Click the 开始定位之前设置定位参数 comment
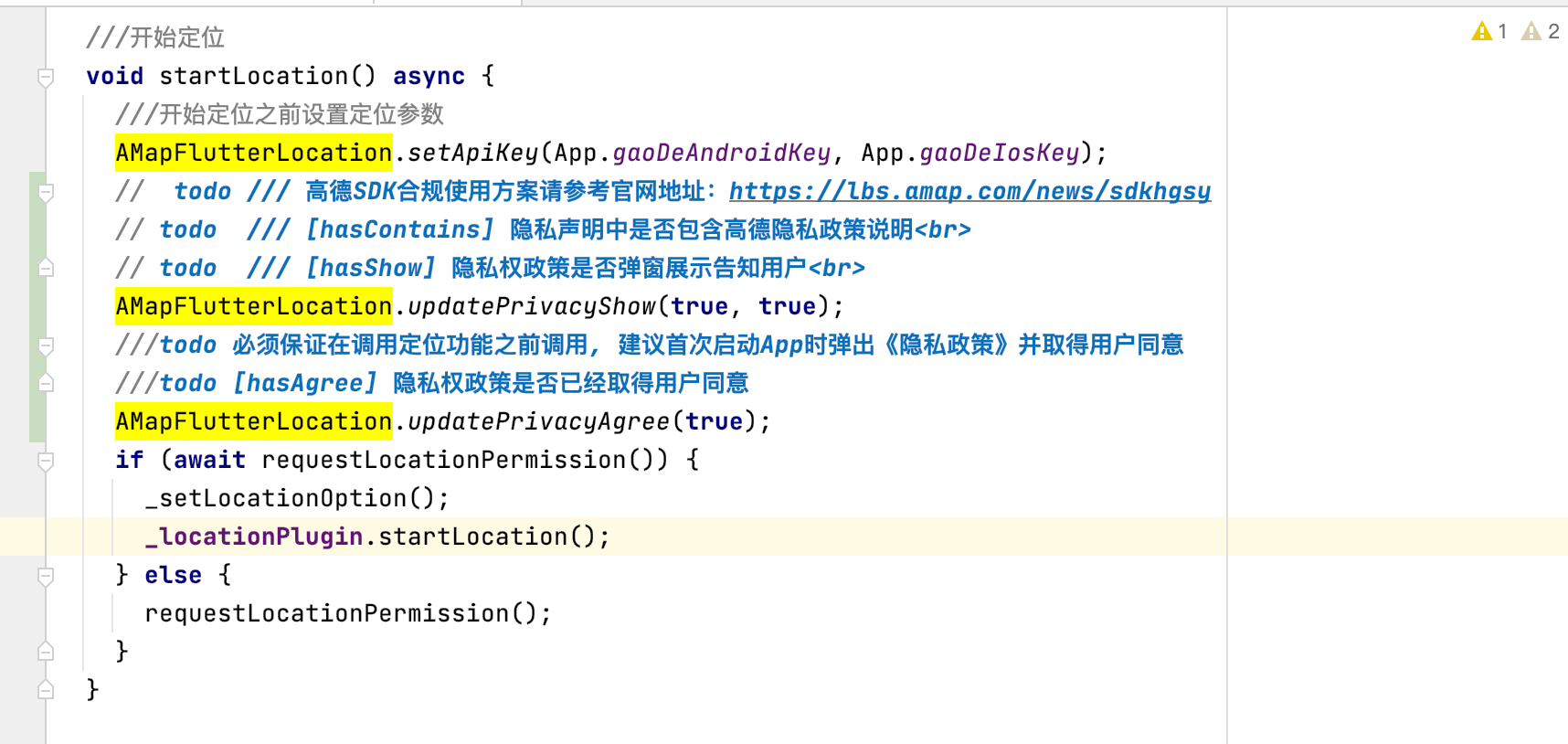 click(x=280, y=114)
